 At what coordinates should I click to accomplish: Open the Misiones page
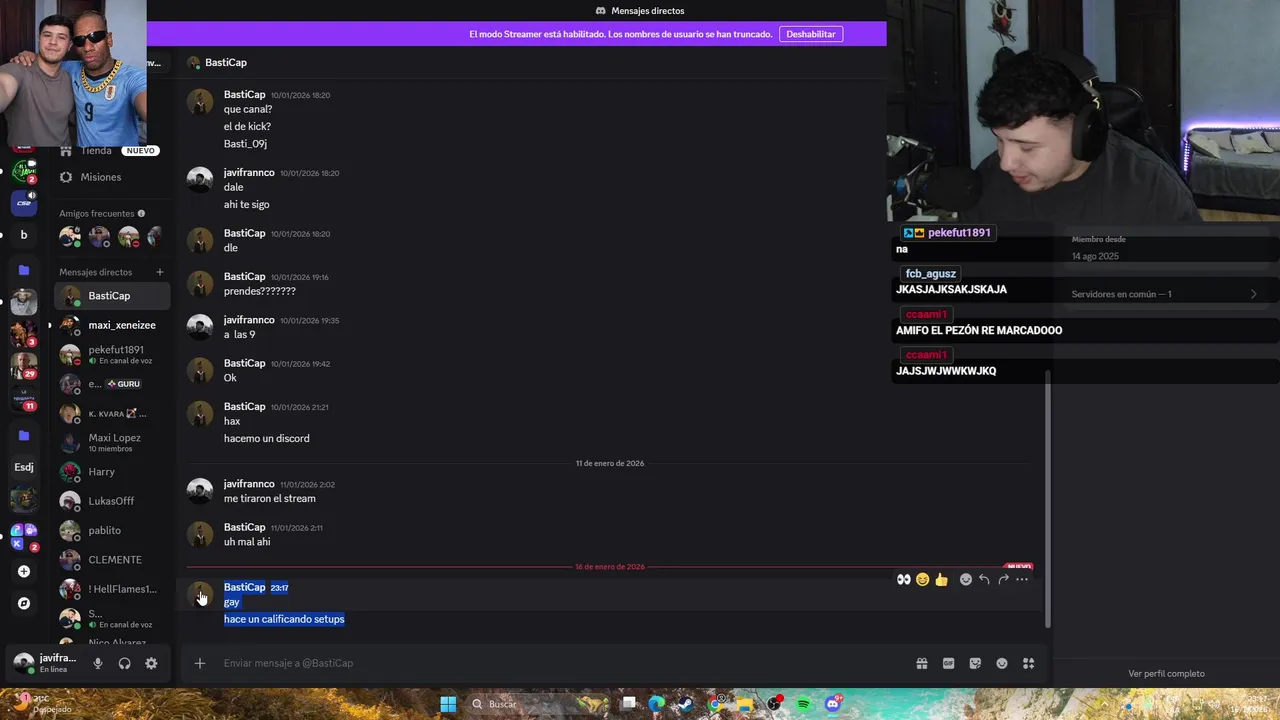(110, 177)
